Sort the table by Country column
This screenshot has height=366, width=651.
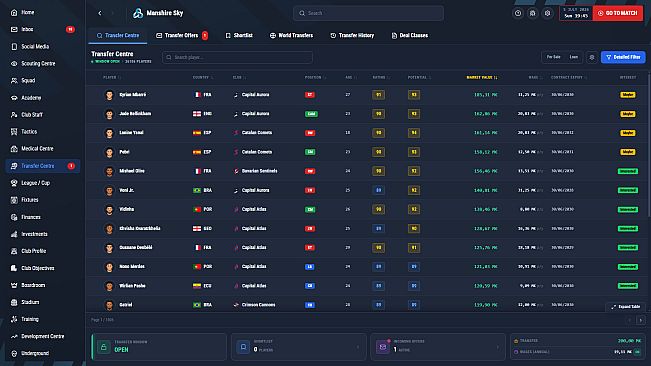(x=203, y=78)
